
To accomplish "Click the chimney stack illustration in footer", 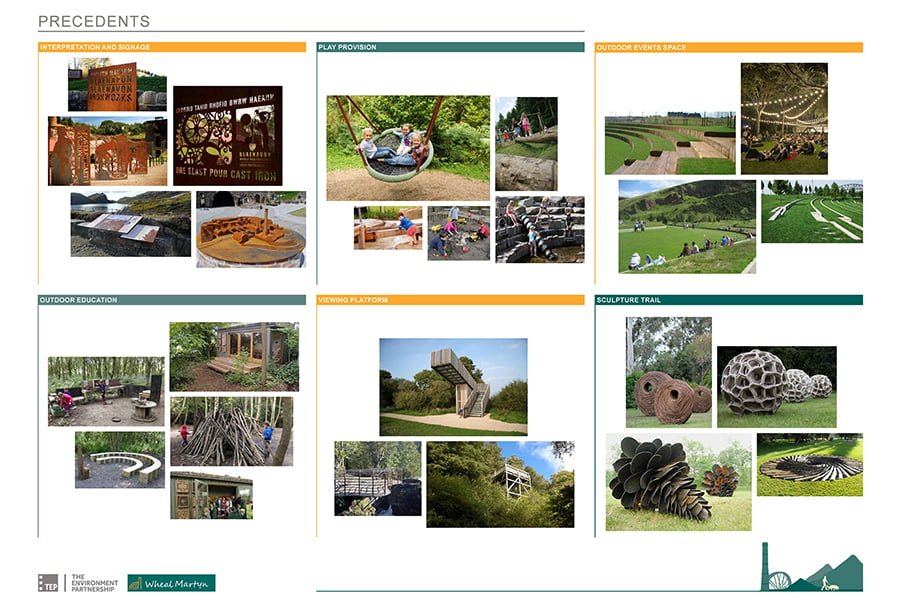I will pyautogui.click(x=767, y=566).
